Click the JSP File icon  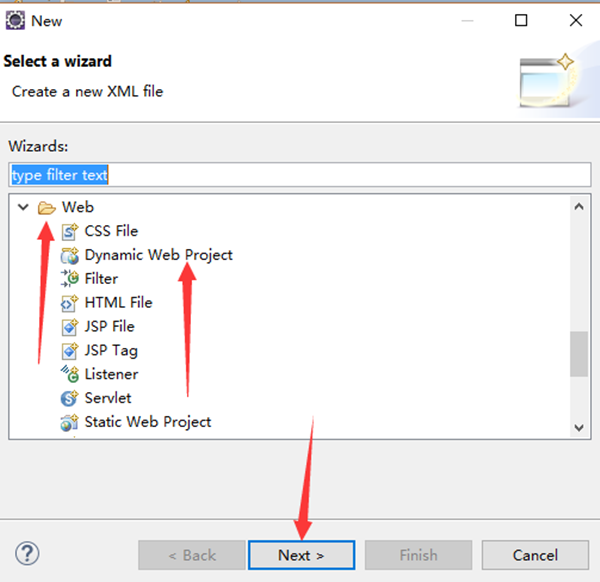coord(70,327)
